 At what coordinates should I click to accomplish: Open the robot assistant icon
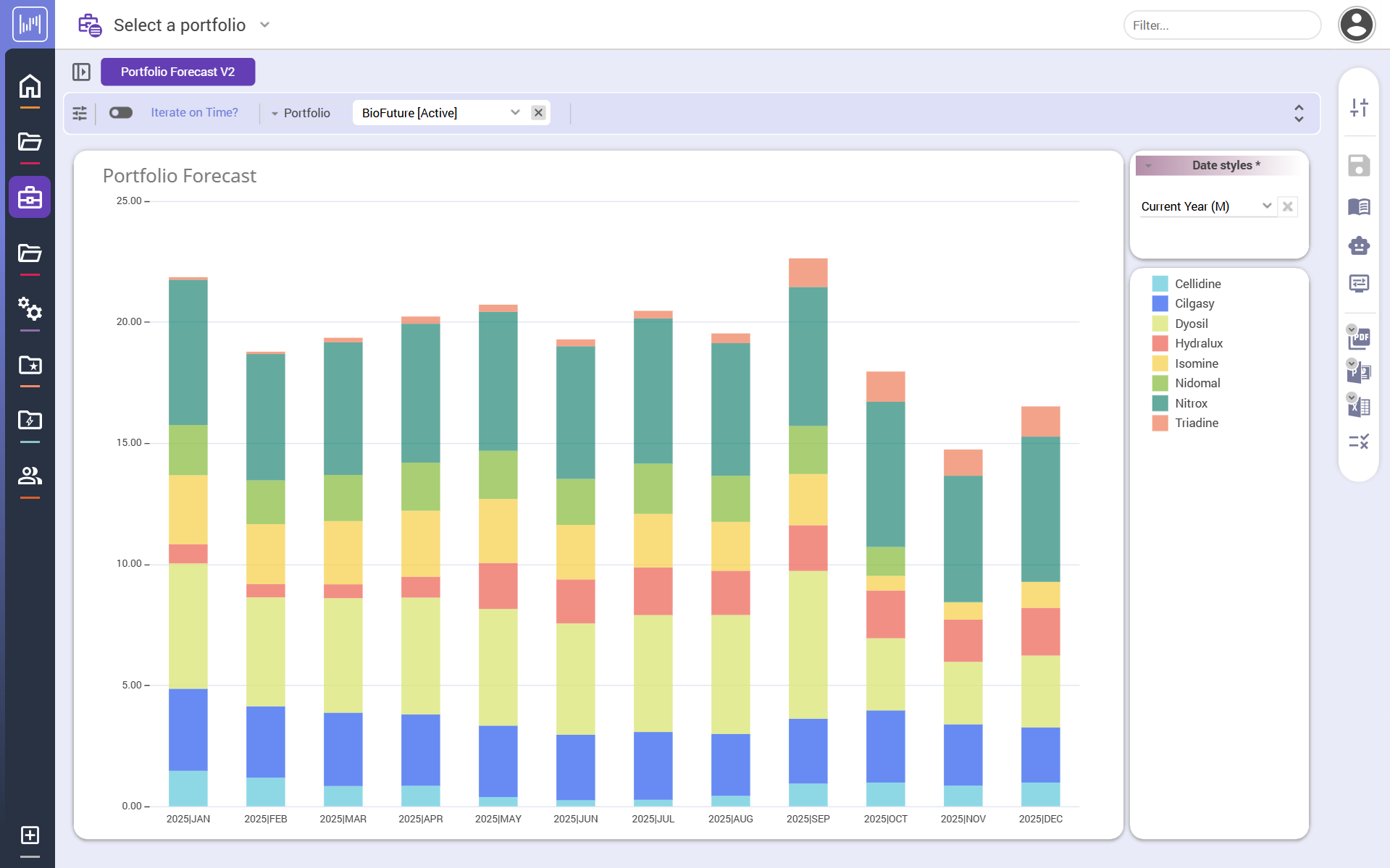click(x=1358, y=246)
